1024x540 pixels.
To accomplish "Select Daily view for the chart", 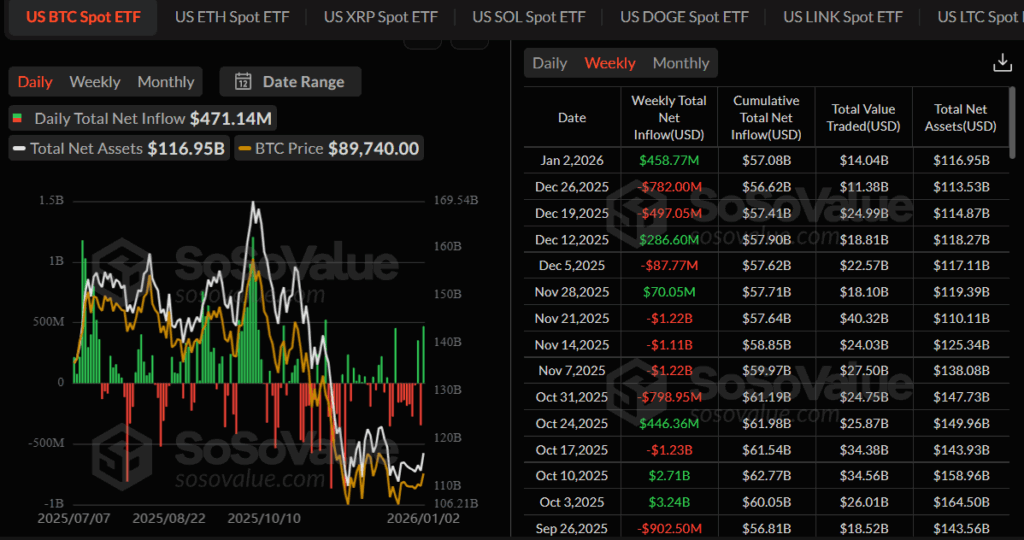I will 35,82.
